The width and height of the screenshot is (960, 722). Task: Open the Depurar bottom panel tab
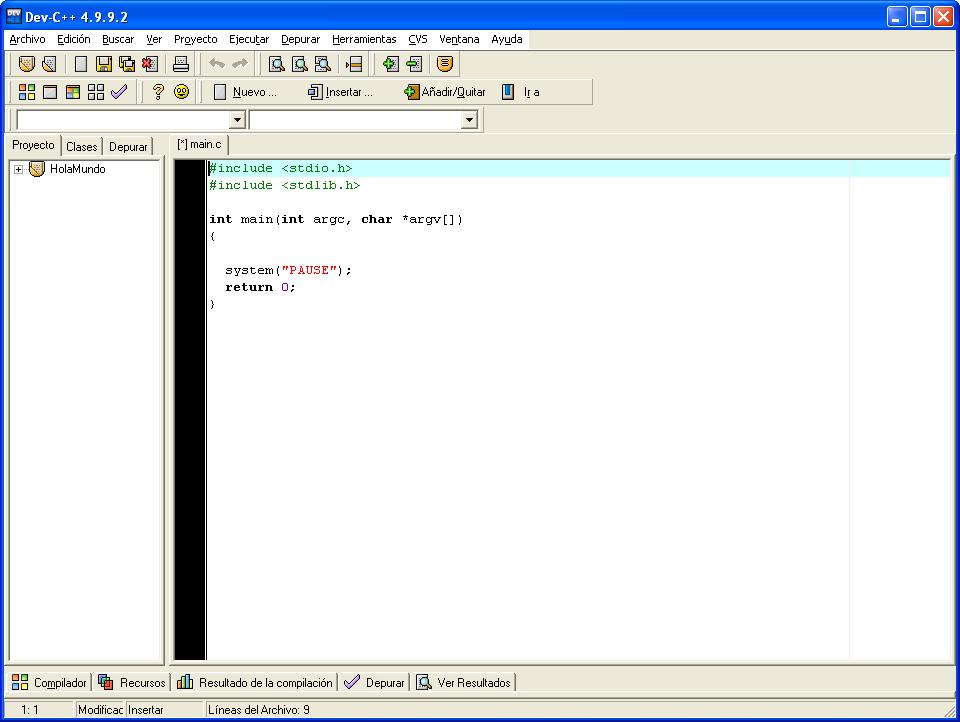[x=374, y=682]
